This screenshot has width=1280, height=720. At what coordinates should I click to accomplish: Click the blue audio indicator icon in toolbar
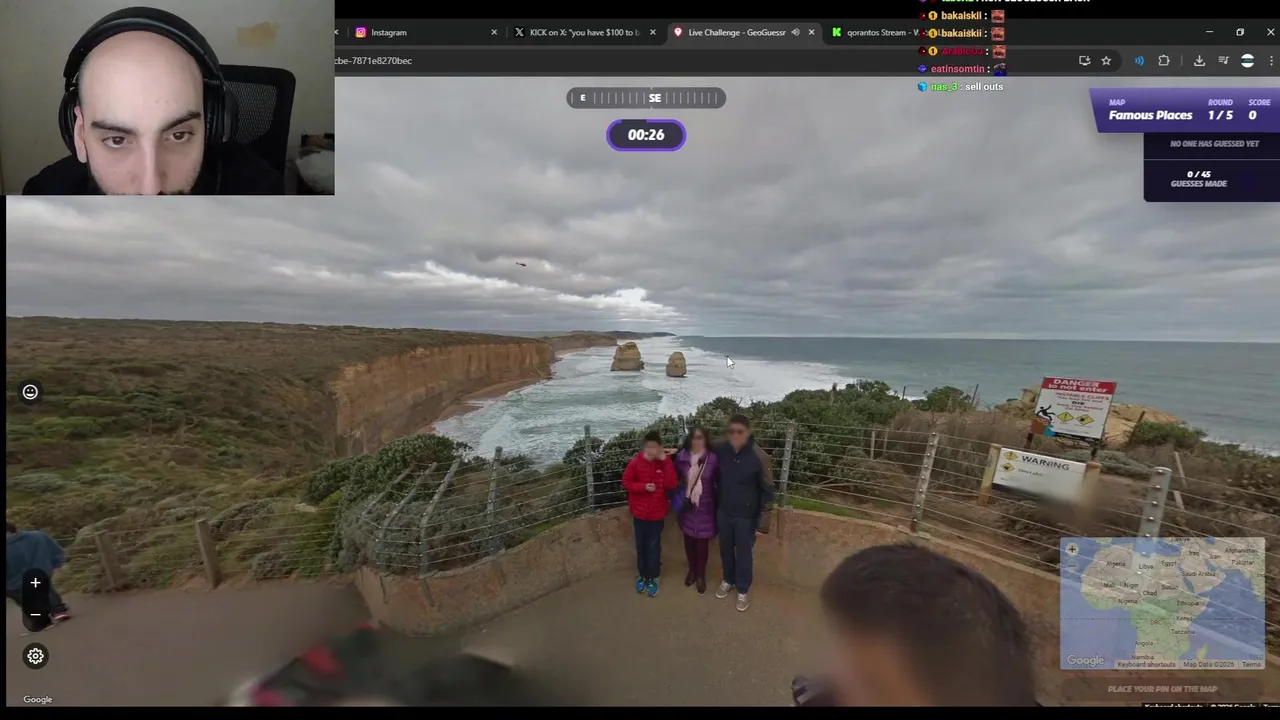click(1139, 61)
